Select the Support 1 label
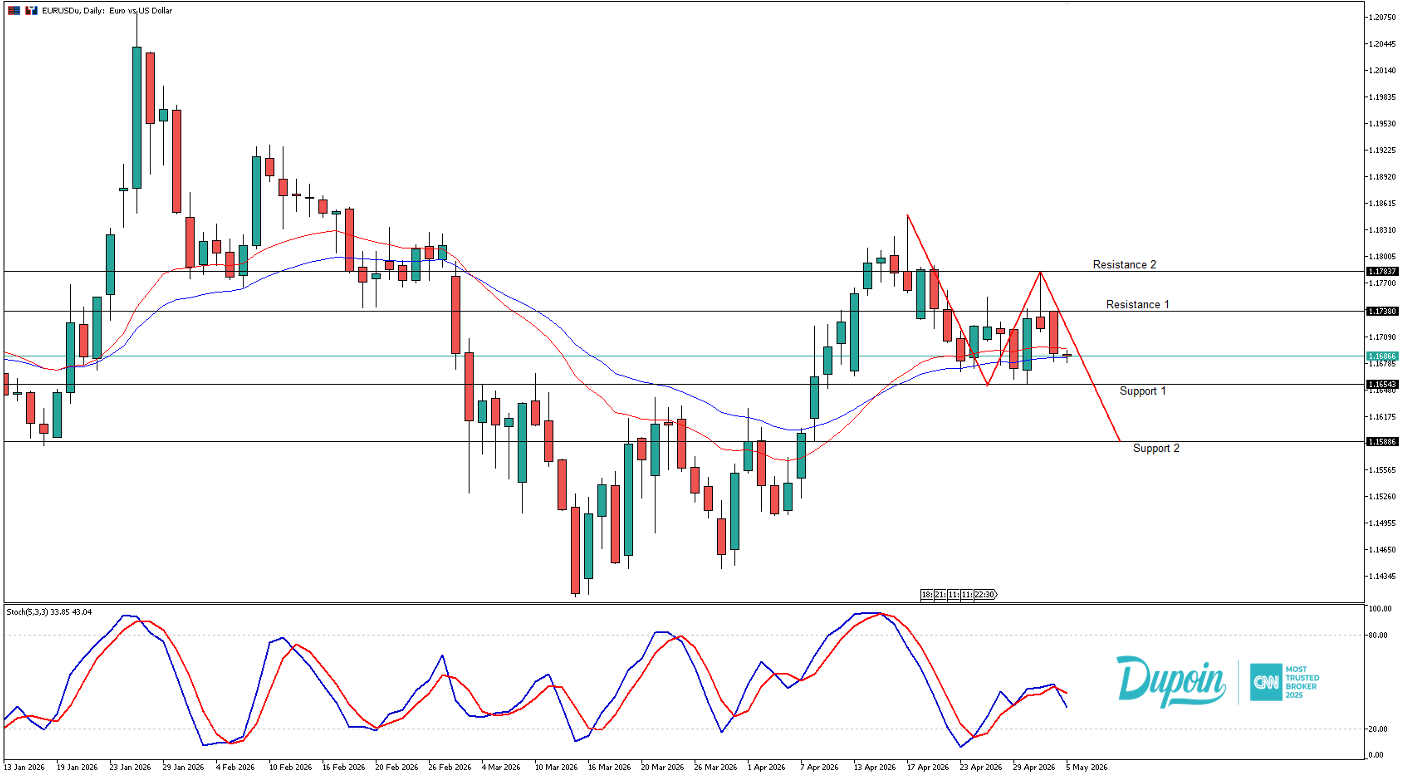1405x780 pixels. coord(1143,391)
